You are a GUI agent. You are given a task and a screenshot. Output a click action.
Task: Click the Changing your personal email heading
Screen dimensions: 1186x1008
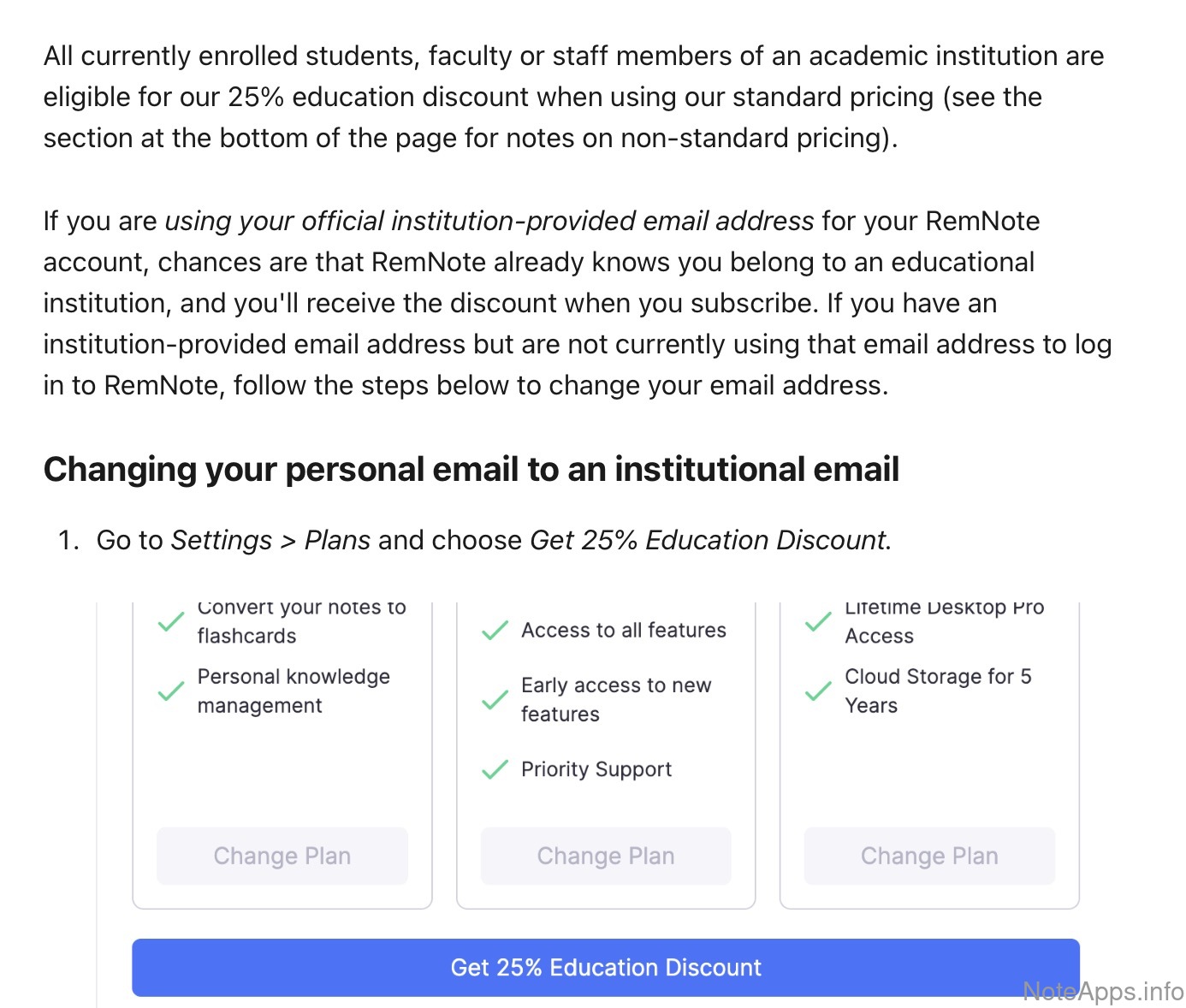[471, 469]
